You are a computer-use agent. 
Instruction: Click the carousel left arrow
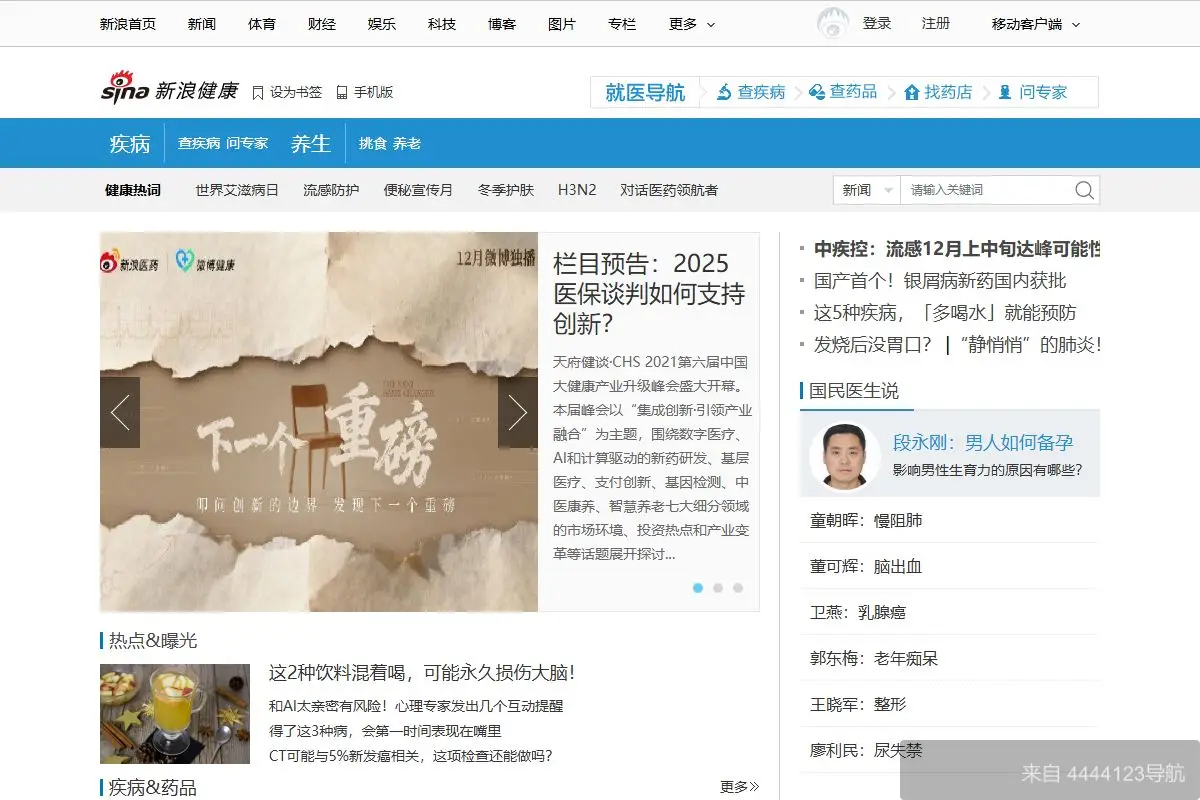(120, 412)
